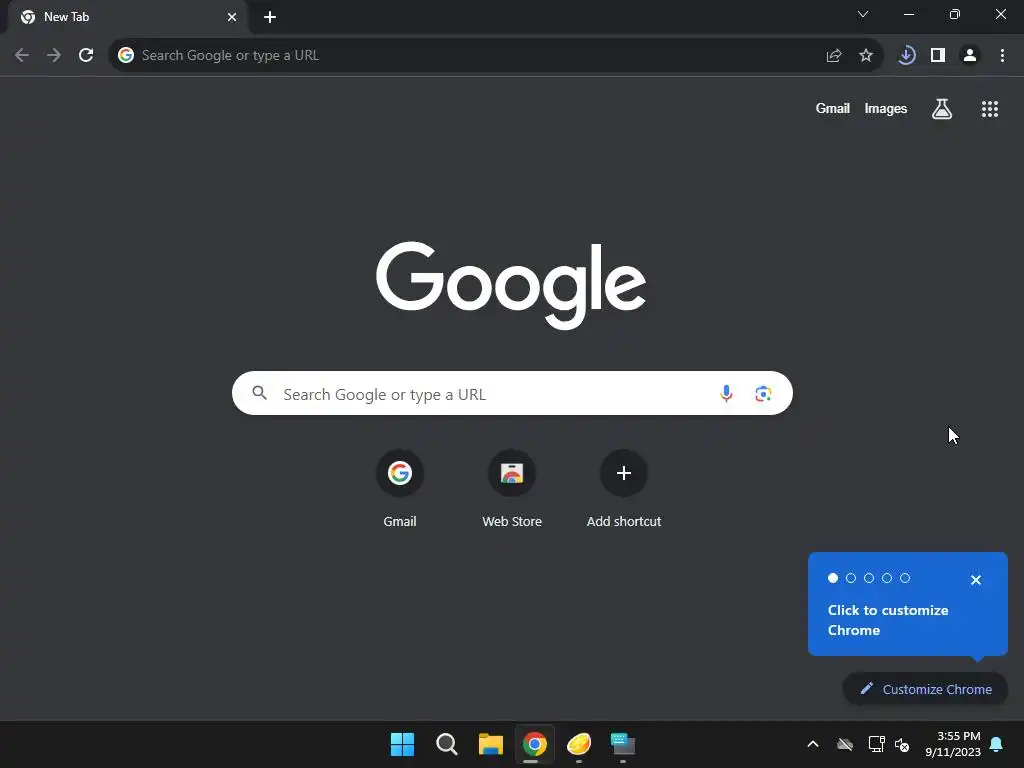
Task: Toggle the Chrome side panel icon
Action: tap(938, 56)
